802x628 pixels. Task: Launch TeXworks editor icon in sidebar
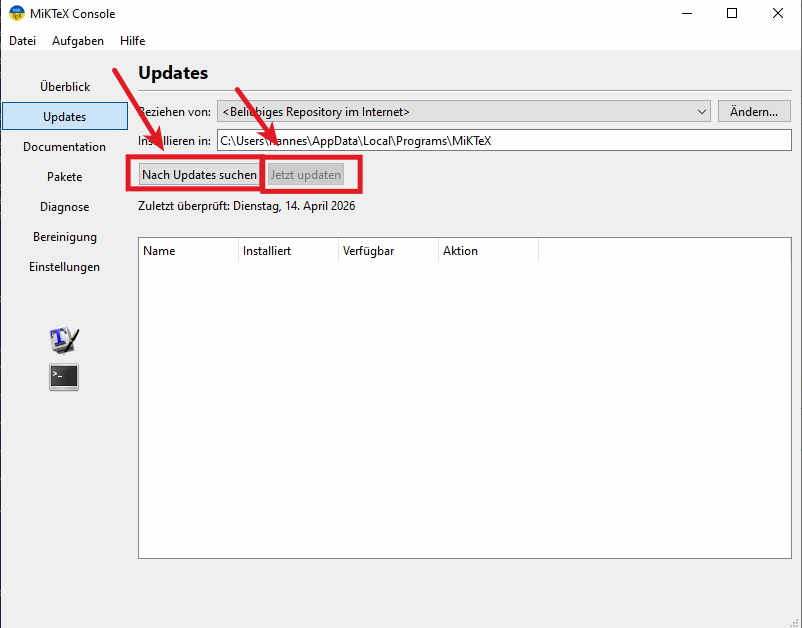pos(64,339)
